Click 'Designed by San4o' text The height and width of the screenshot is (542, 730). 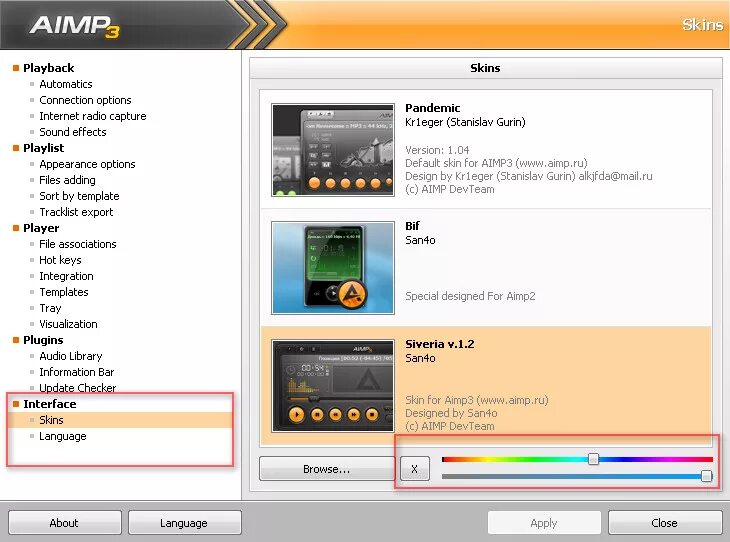tap(451, 413)
